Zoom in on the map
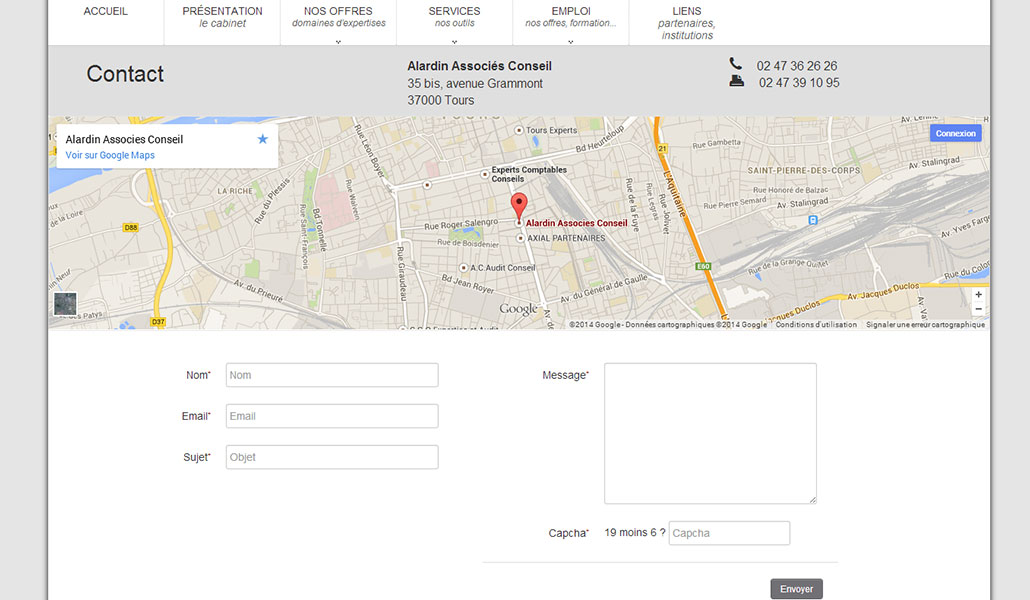Screen dimensions: 1030x600 (978, 295)
